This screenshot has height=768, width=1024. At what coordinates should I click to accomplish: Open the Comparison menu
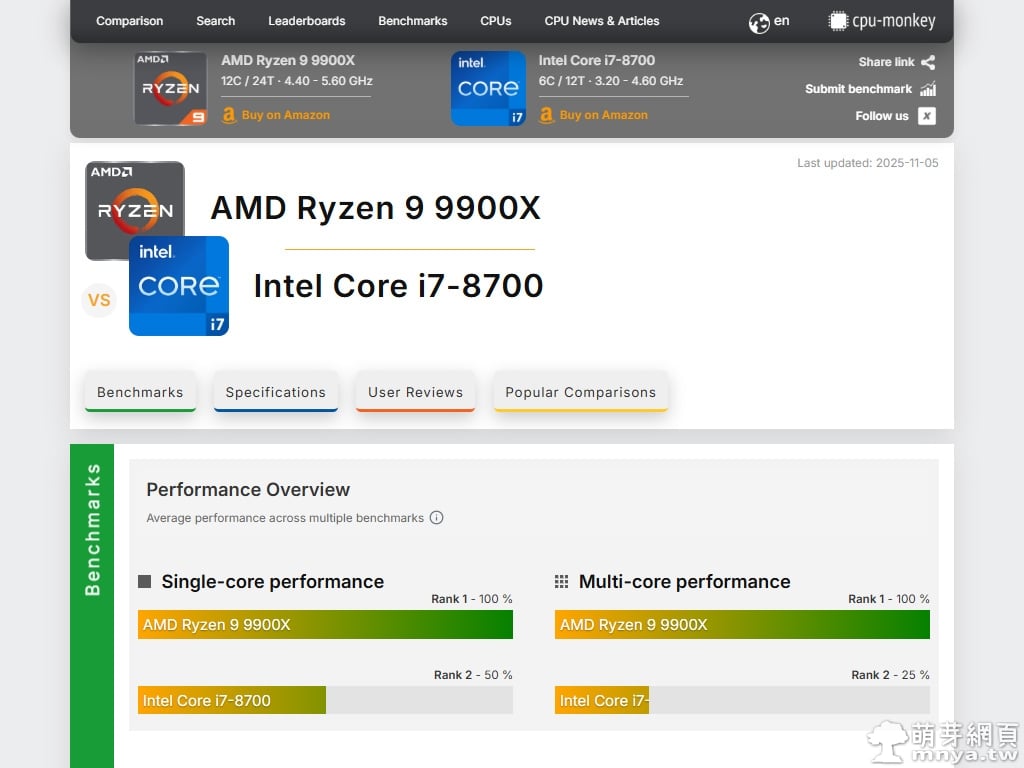tap(129, 21)
